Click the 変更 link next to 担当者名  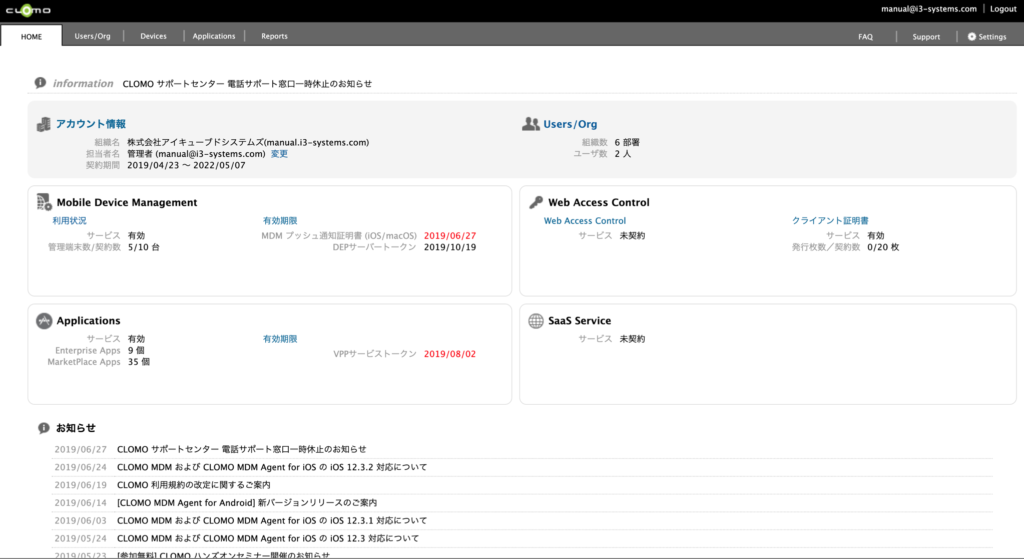[280, 153]
